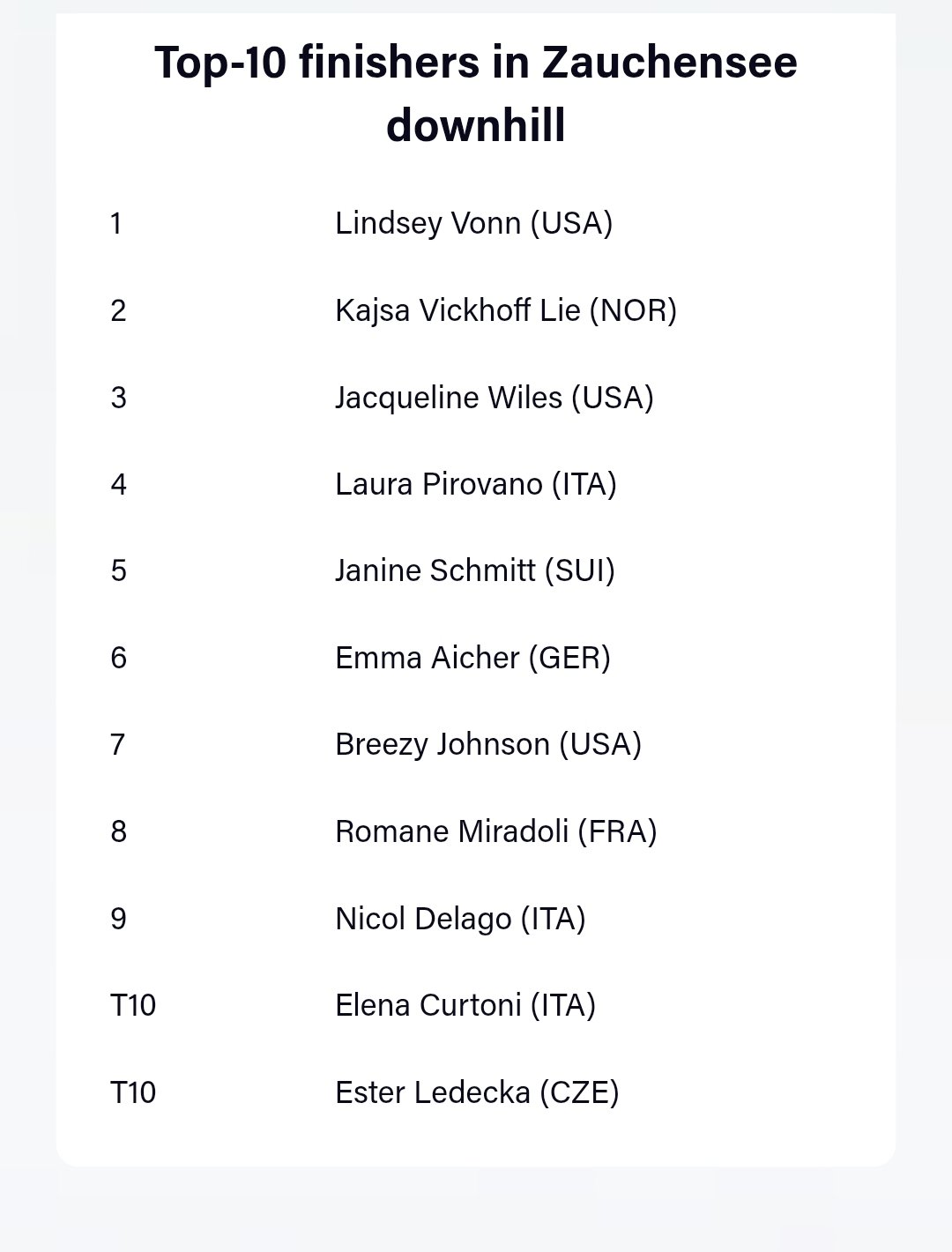
Task: Select Ester Ledecka (CZE) entry
Action: coord(477,1092)
